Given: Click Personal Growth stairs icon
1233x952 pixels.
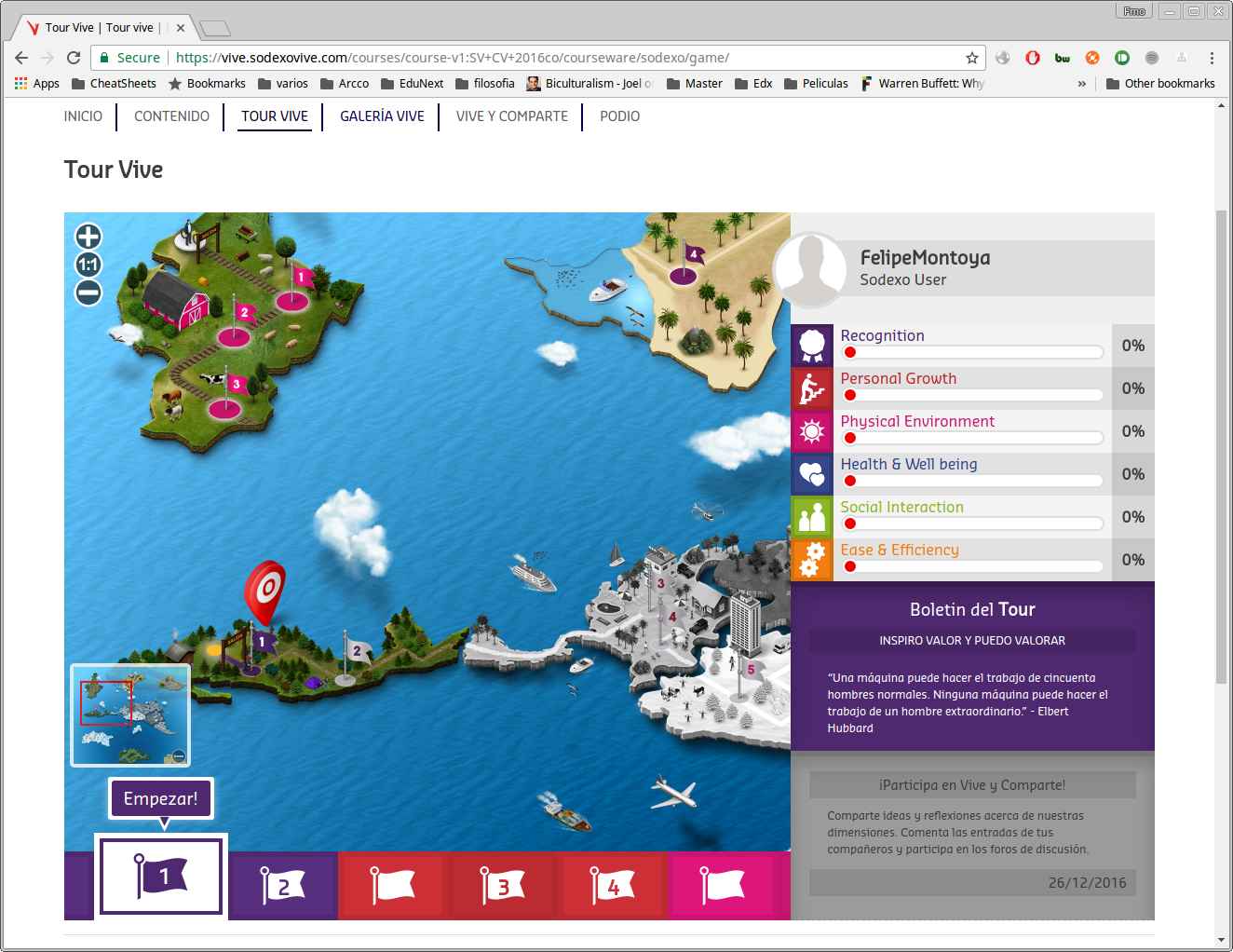Looking at the screenshot, I should coord(812,388).
